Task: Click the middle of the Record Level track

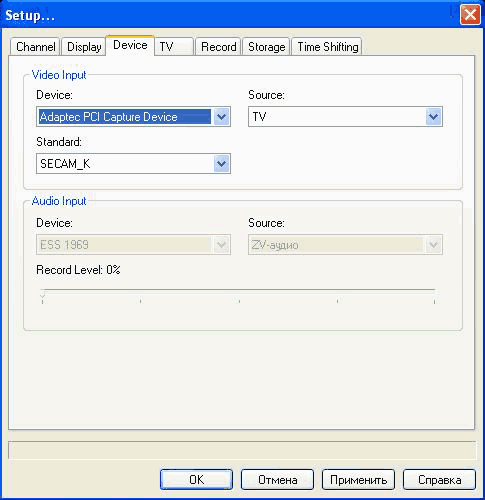Action: point(238,290)
